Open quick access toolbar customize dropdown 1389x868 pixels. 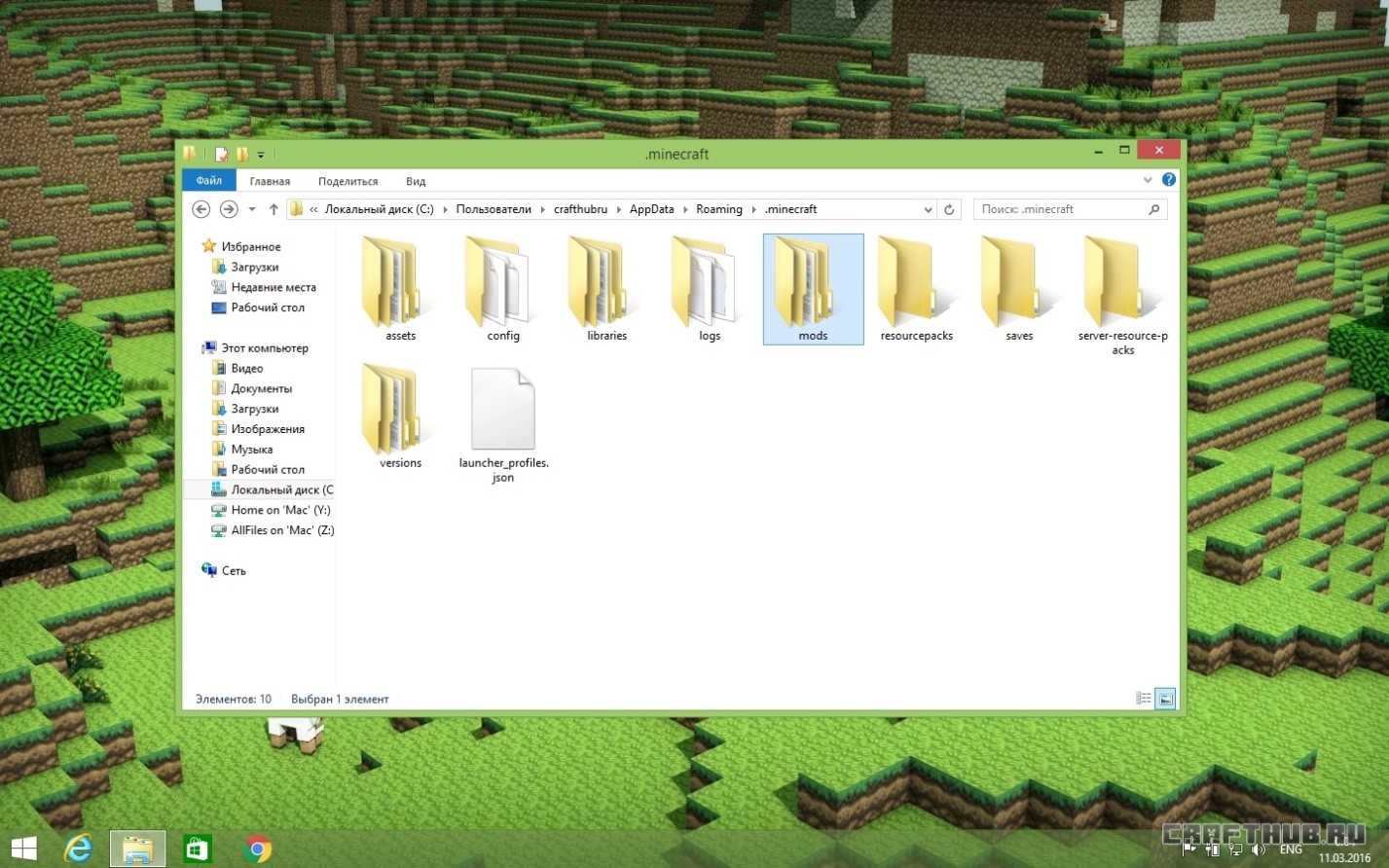[x=261, y=155]
